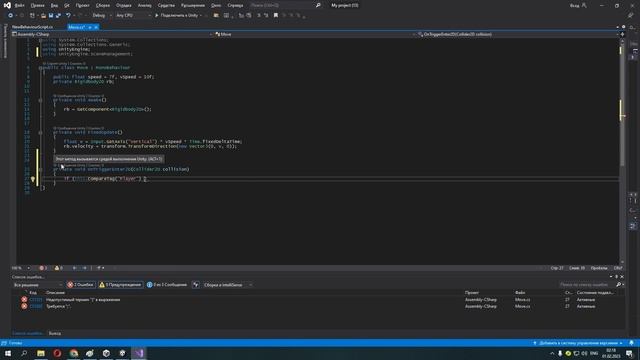Screen dimensions: 640x360
Task: Click the pin icon on Move.cs tab
Action: click(x=90, y=27)
